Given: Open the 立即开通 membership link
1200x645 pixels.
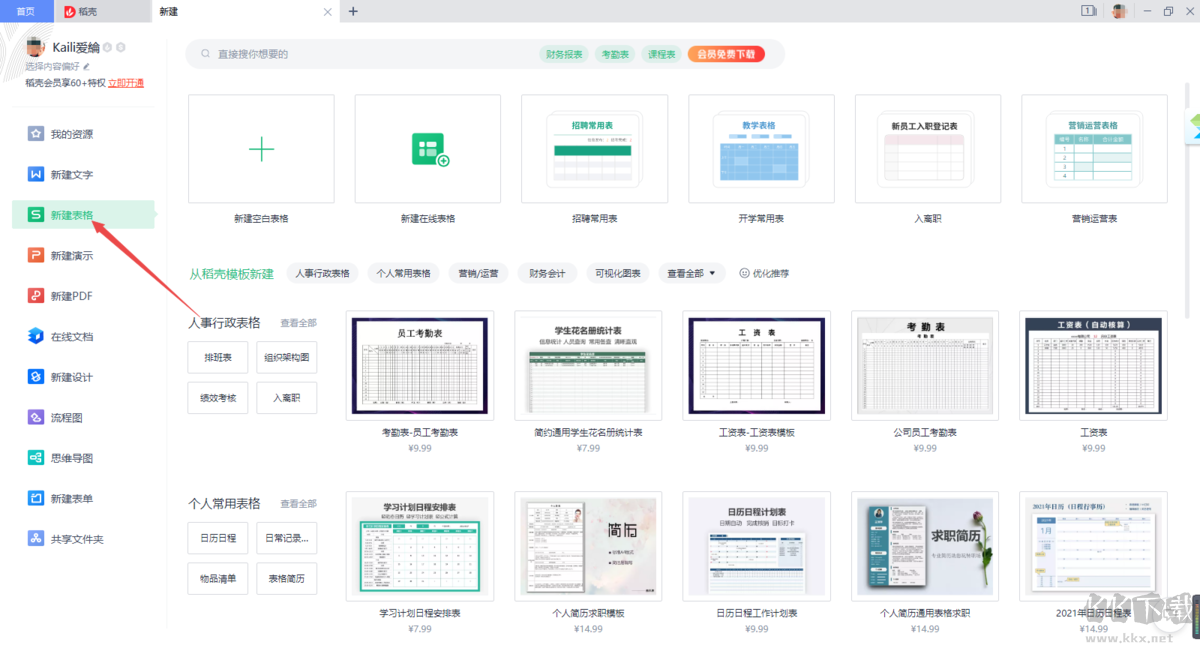Looking at the screenshot, I should [126, 82].
